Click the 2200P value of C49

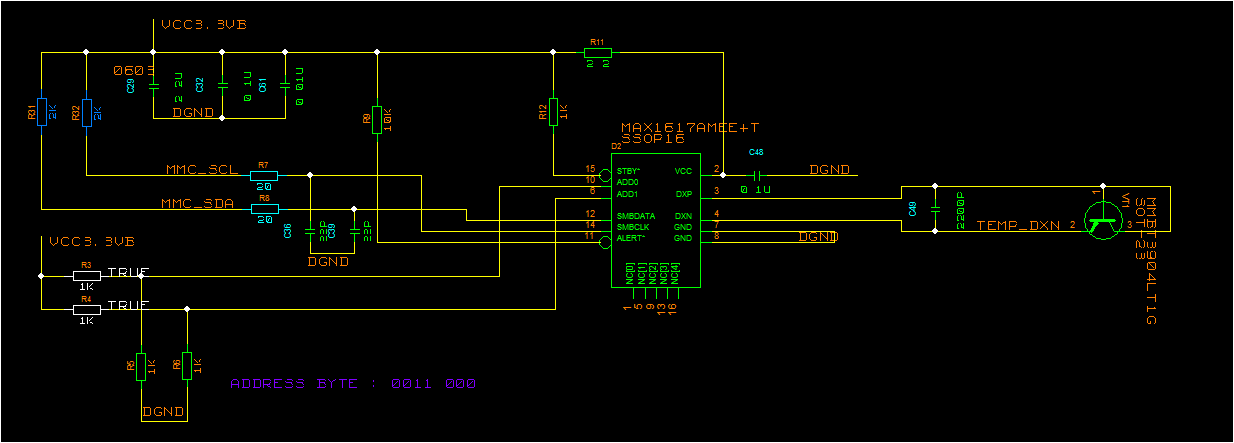(x=959, y=210)
